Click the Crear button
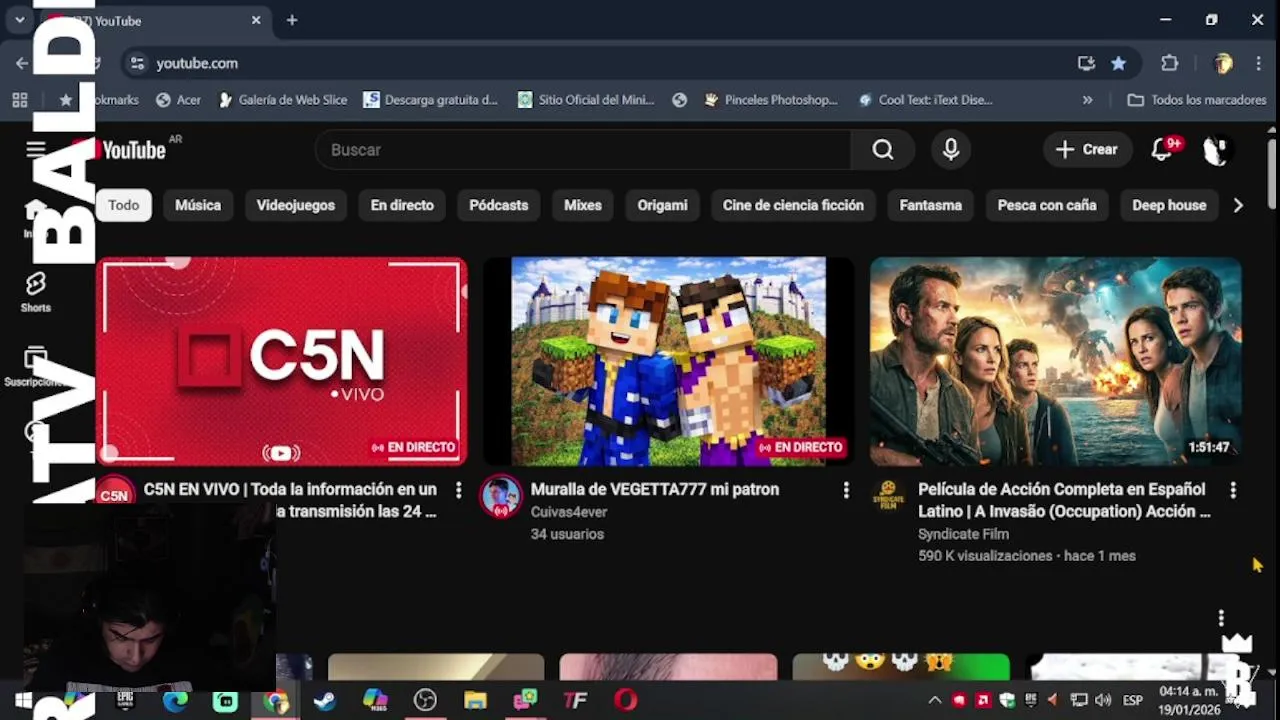 click(1087, 150)
